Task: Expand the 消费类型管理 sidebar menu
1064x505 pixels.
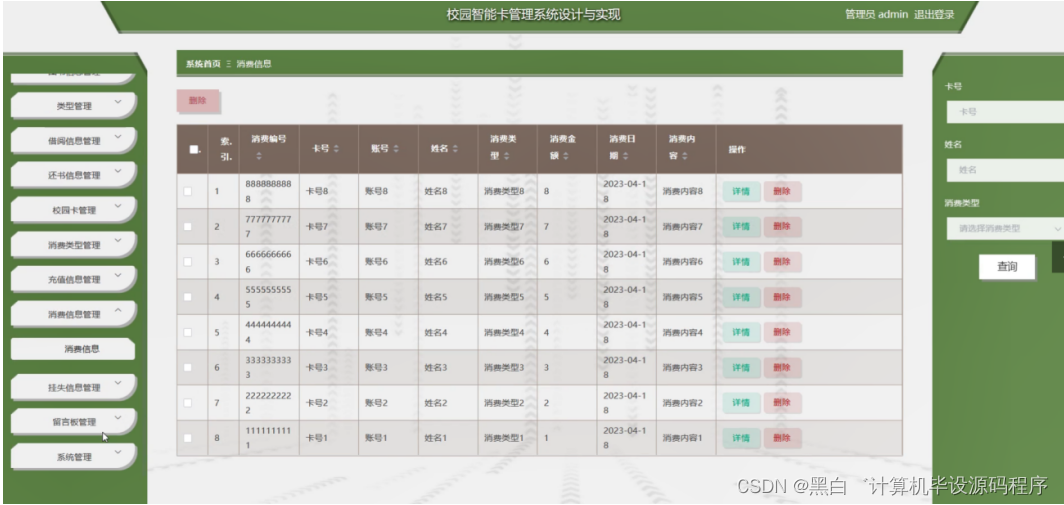Action: tap(73, 245)
